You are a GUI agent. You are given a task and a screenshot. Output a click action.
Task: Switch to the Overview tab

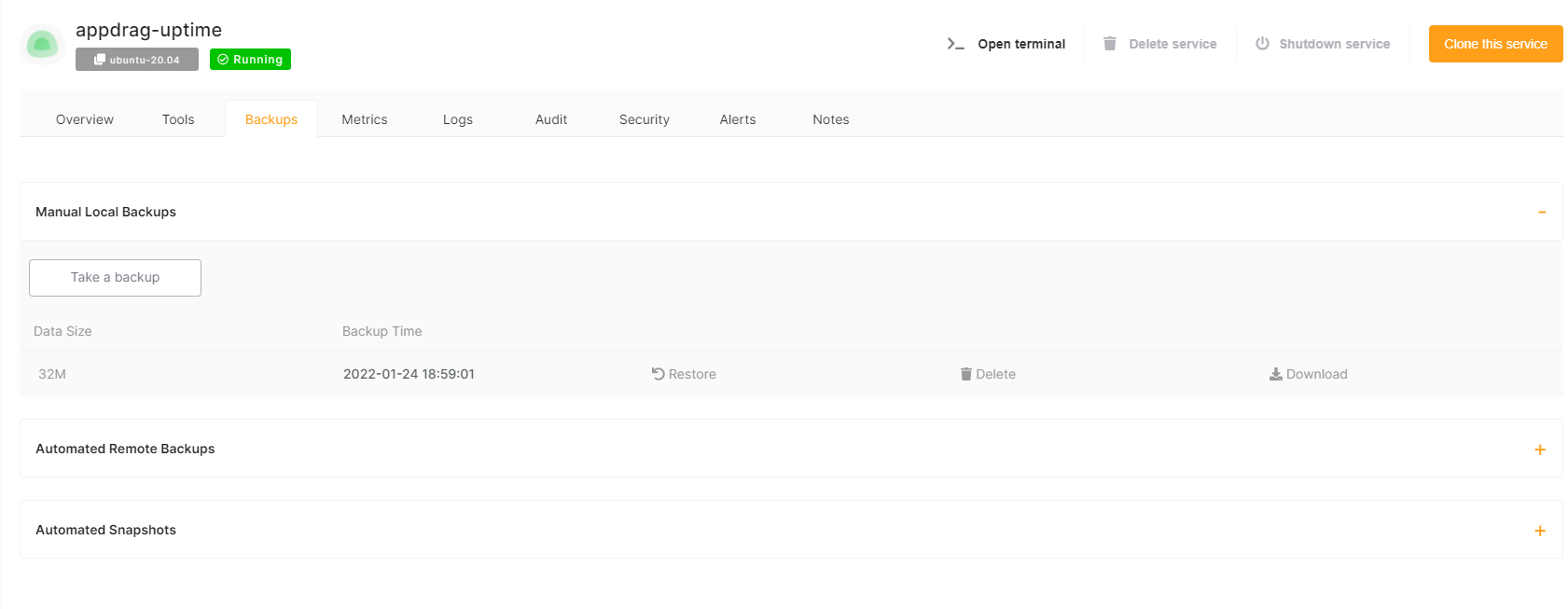pyautogui.click(x=85, y=119)
